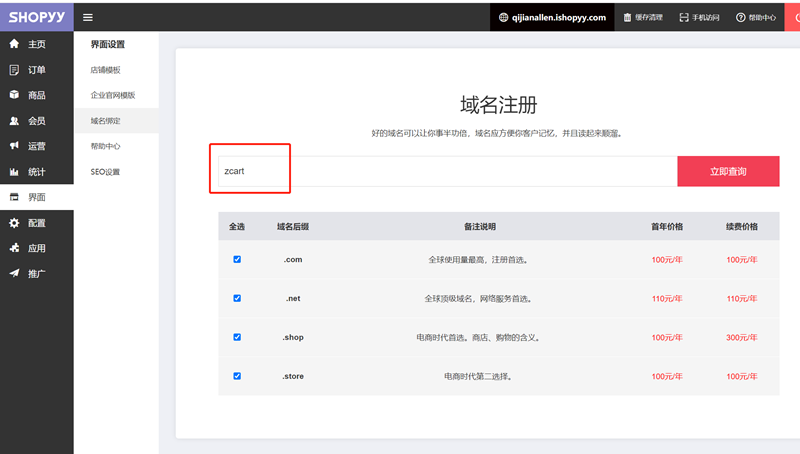This screenshot has width=800, height=454.
Task: Uncheck the .net domain checkbox
Action: [237, 298]
